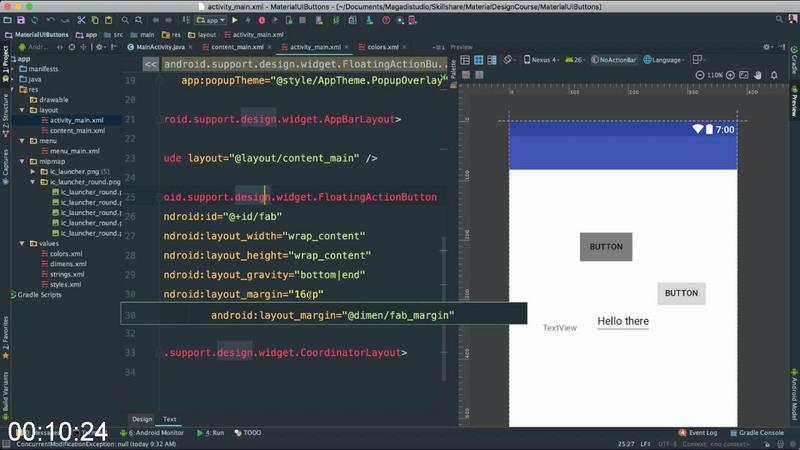This screenshot has height=450, width=800.
Task: Open the run configuration 'app' dropdown
Action: (211, 20)
